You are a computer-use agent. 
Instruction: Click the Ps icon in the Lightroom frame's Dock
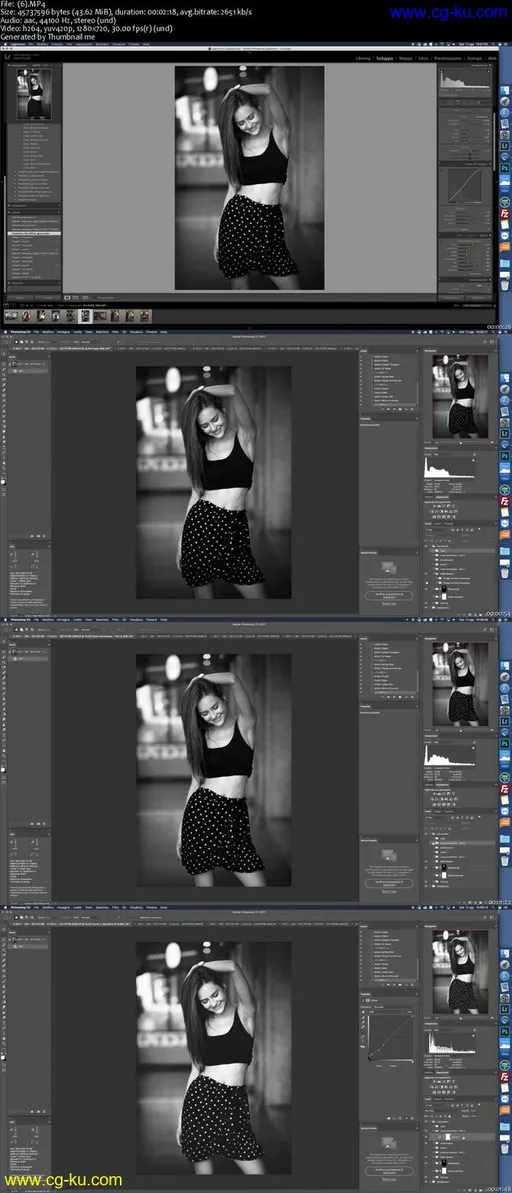pyautogui.click(x=504, y=167)
